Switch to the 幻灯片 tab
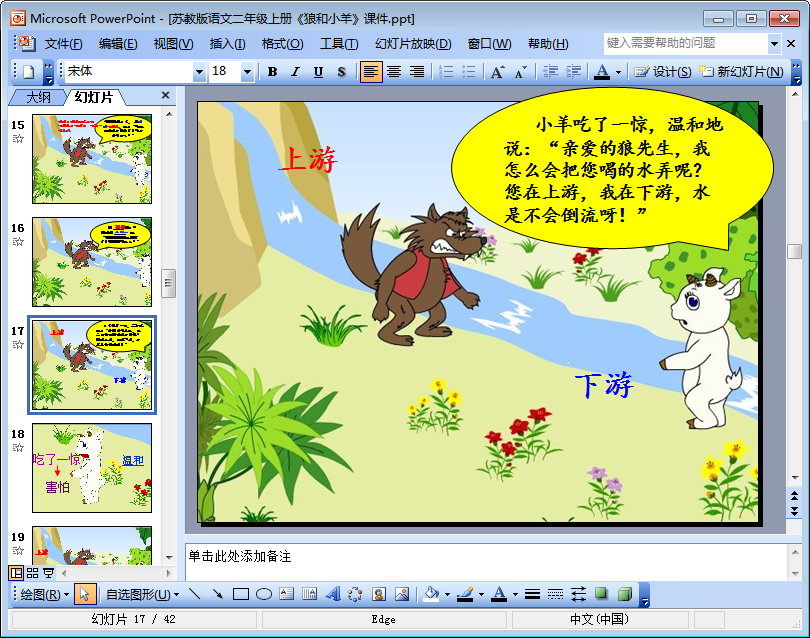This screenshot has width=810, height=638. (94, 97)
